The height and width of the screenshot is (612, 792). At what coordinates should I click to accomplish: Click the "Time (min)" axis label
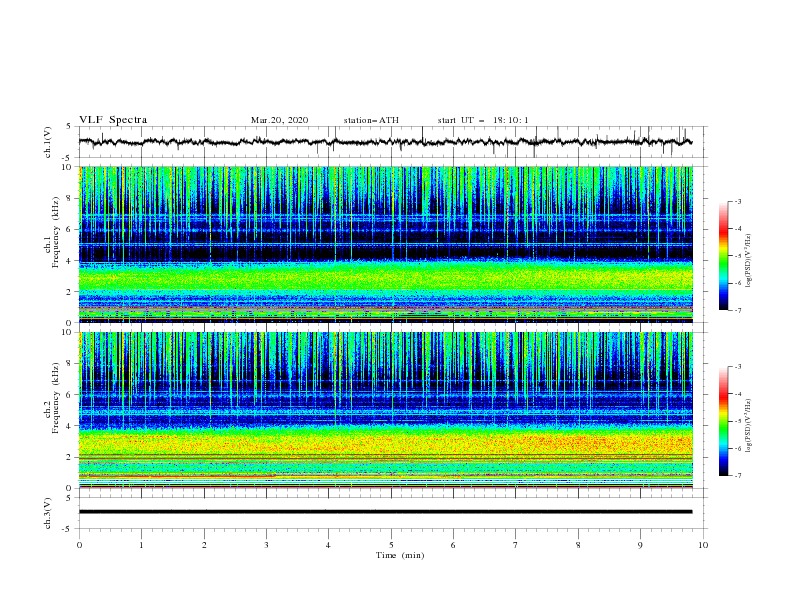click(x=400, y=555)
